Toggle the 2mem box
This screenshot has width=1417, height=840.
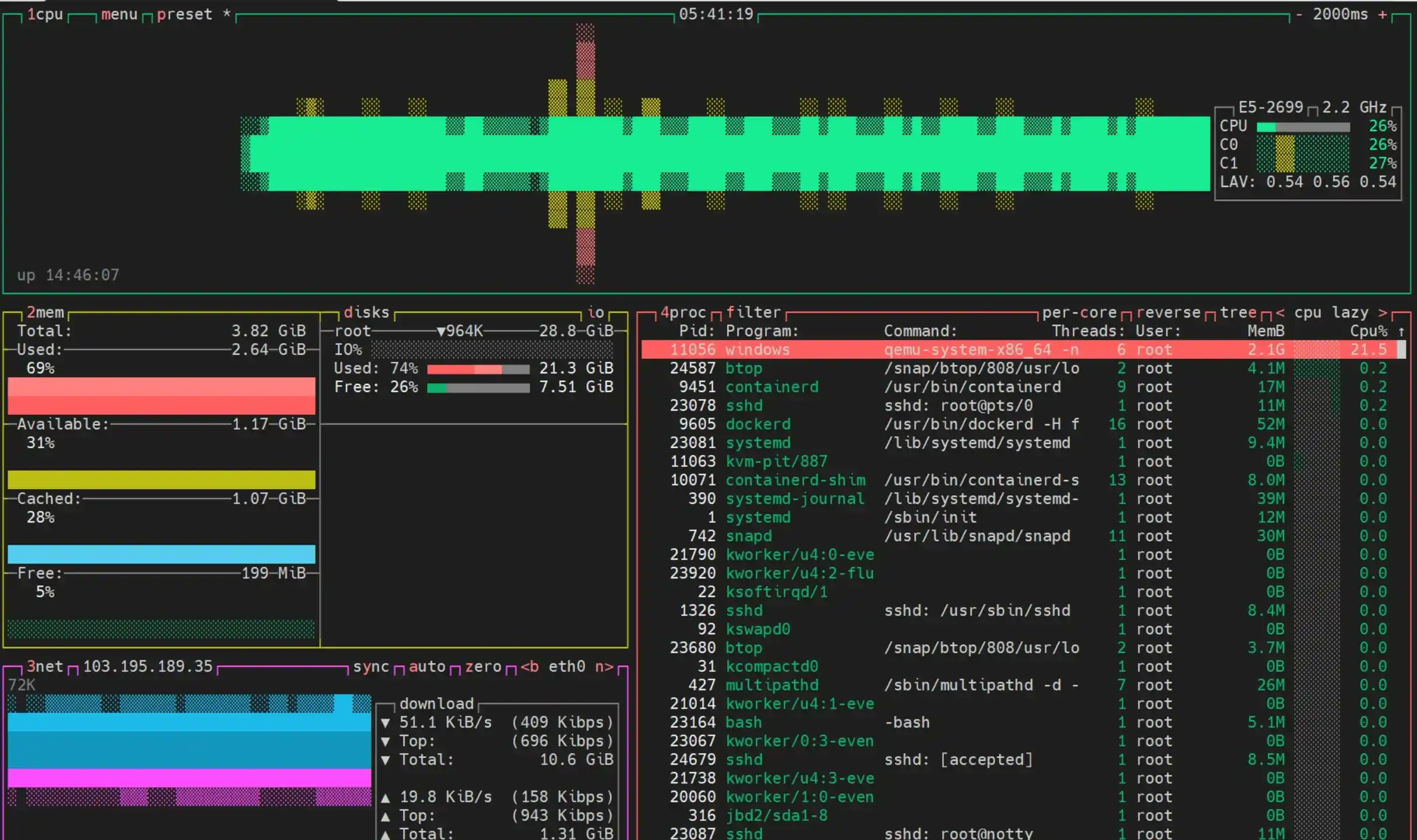(x=45, y=312)
